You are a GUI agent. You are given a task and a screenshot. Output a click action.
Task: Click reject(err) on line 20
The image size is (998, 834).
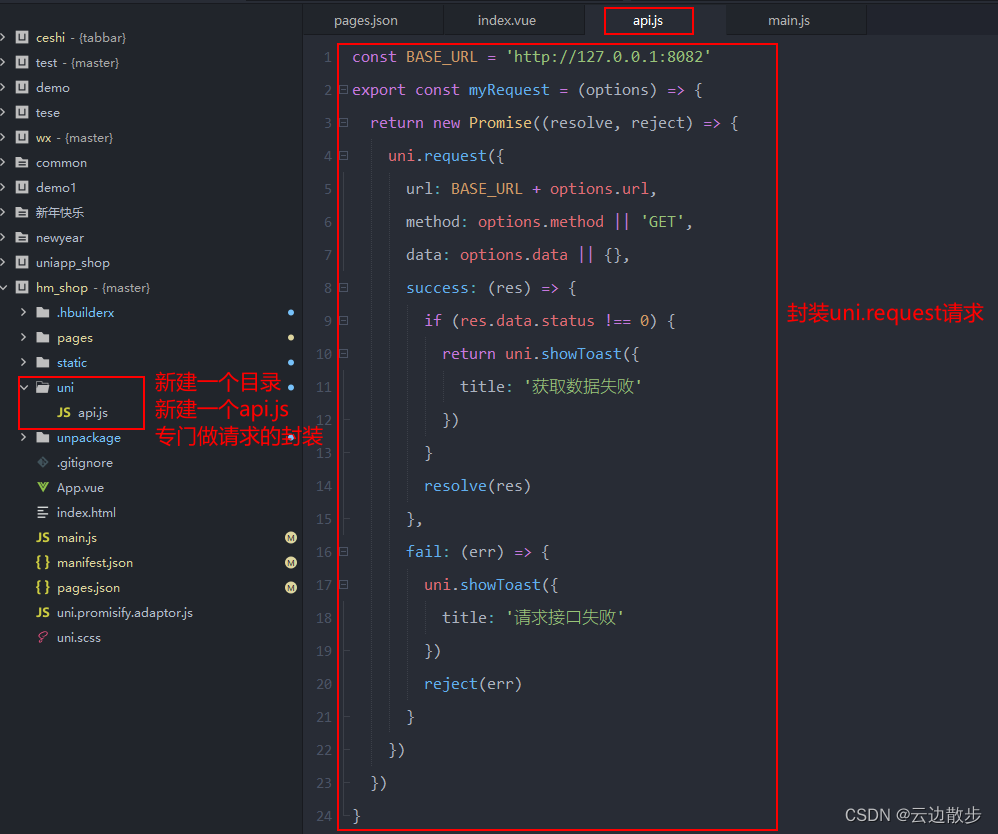coord(473,684)
